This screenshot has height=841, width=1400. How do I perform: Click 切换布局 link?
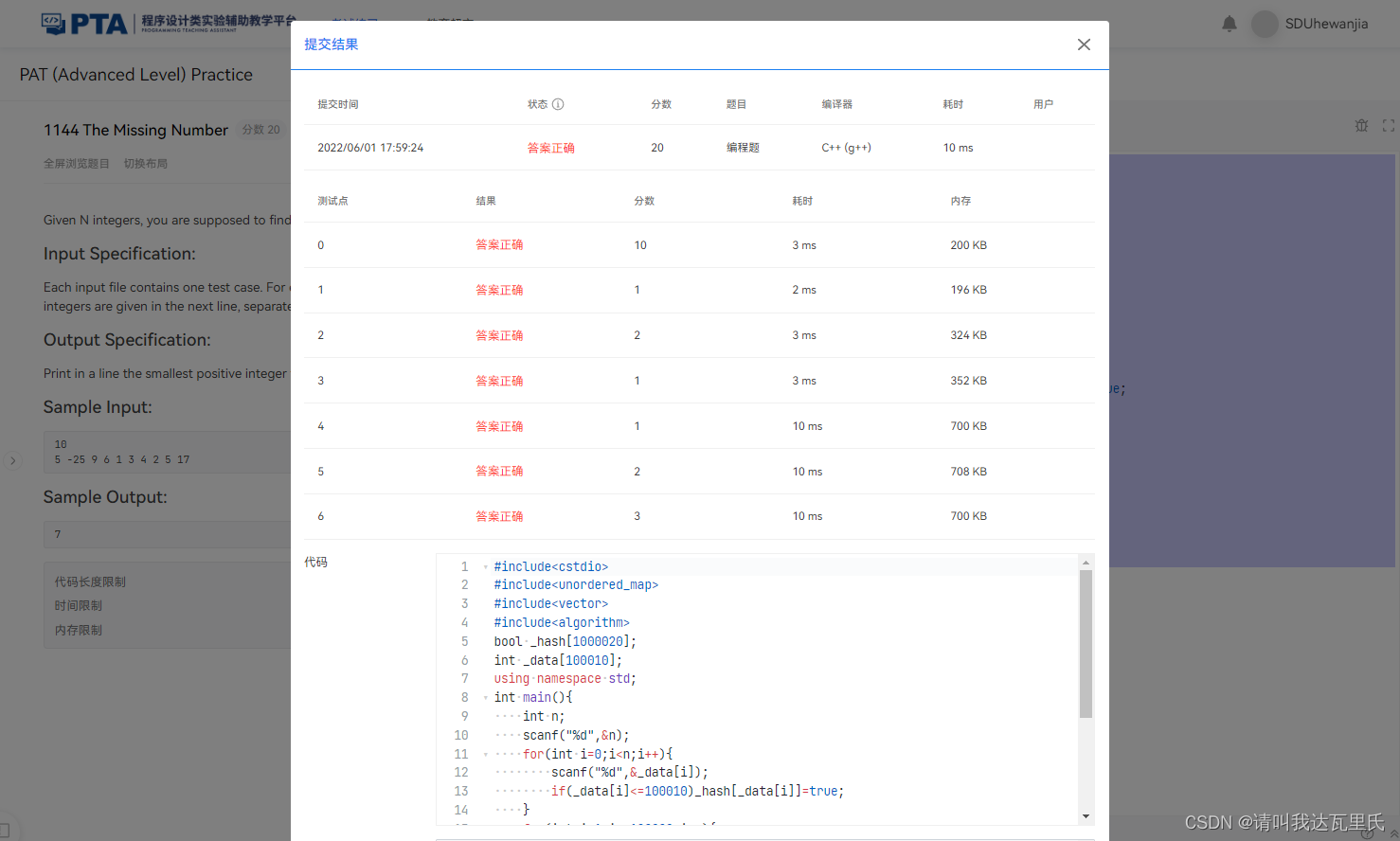pos(146,164)
